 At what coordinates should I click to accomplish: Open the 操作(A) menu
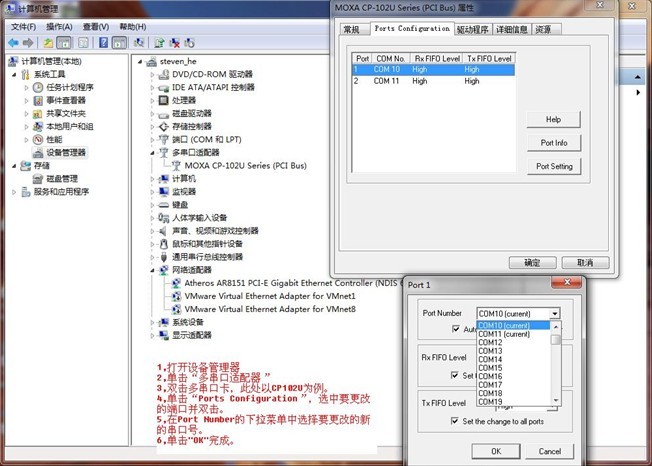pyautogui.click(x=59, y=26)
